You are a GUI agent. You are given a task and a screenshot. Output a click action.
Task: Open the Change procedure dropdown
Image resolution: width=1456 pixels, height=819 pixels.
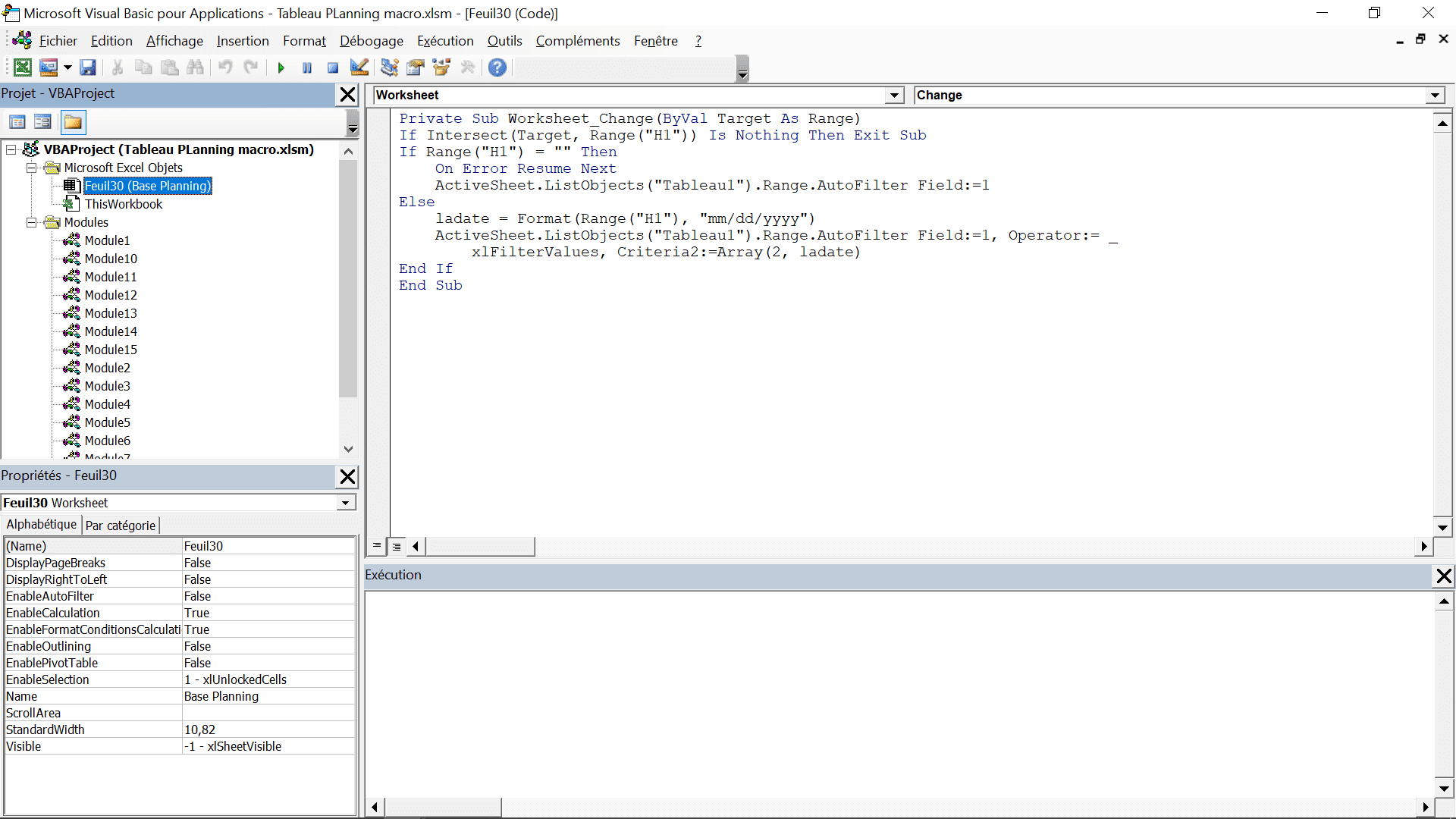(x=1435, y=96)
